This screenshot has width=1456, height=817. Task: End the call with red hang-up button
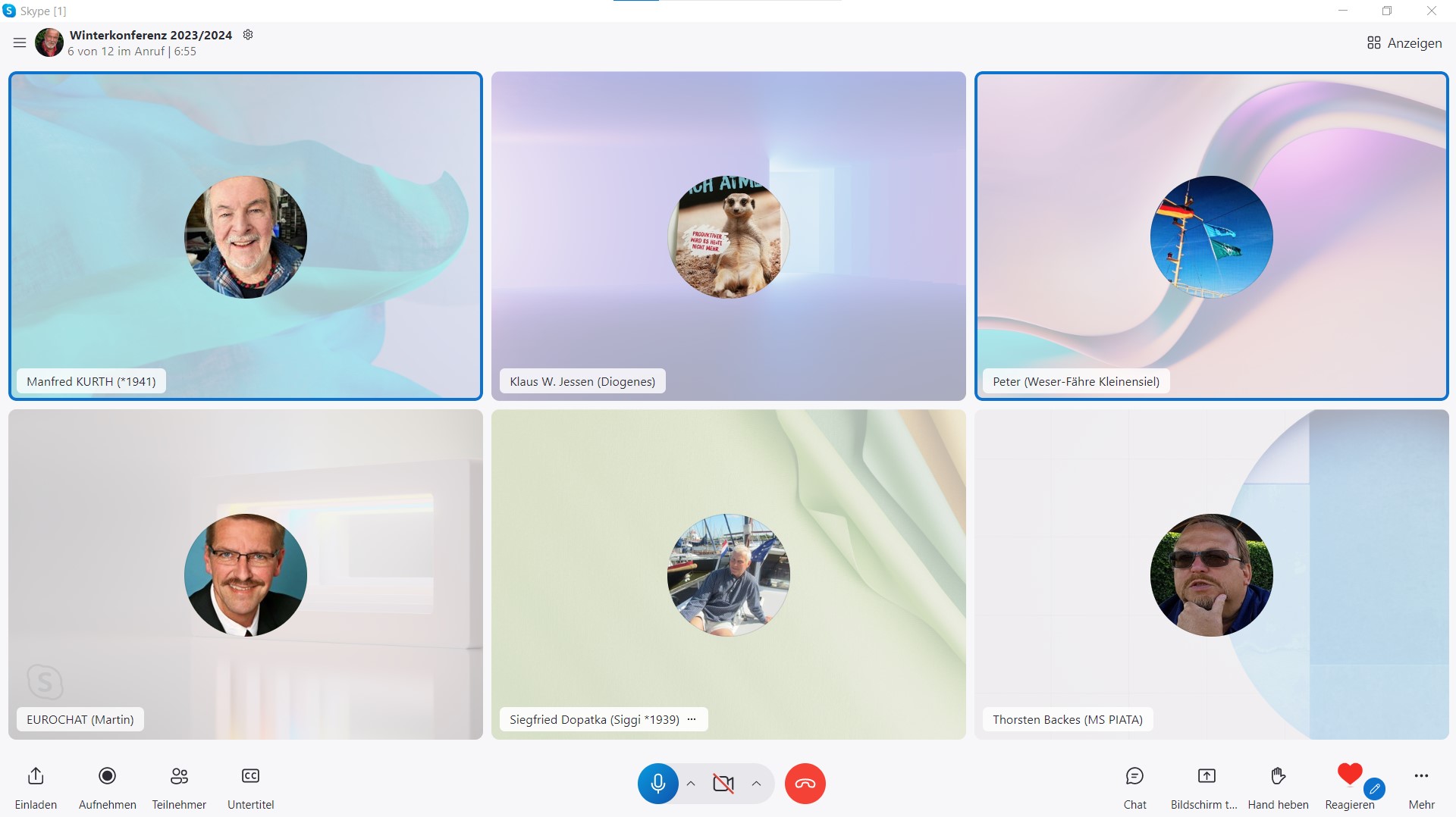805,784
